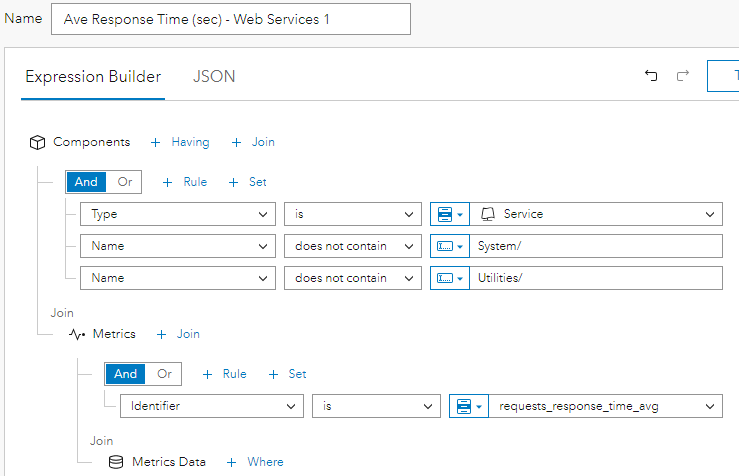Add a Join to Metrics
The image size is (739, 476).
click(178, 334)
